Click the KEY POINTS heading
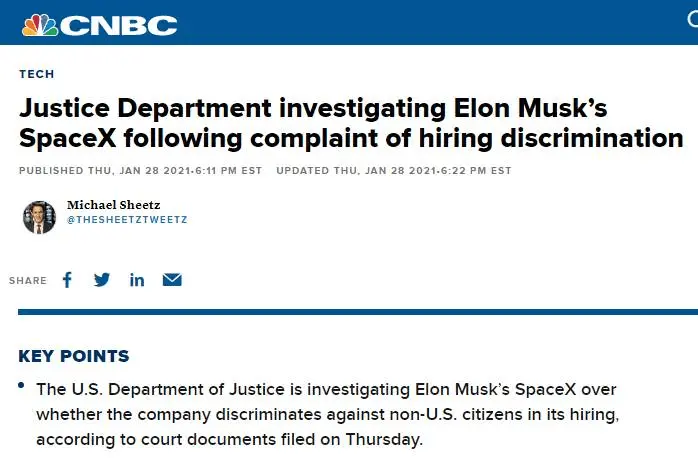The image size is (698, 458). [x=74, y=356]
